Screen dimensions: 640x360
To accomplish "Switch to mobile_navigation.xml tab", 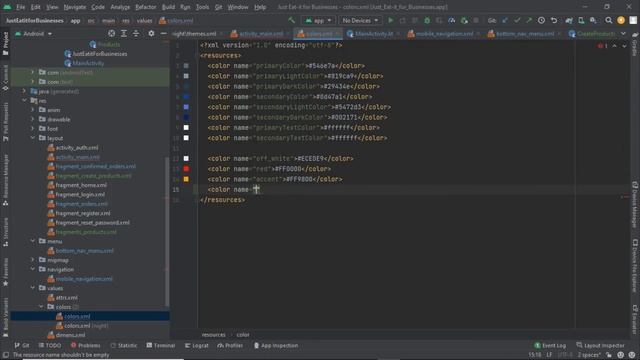I will (444, 34).
